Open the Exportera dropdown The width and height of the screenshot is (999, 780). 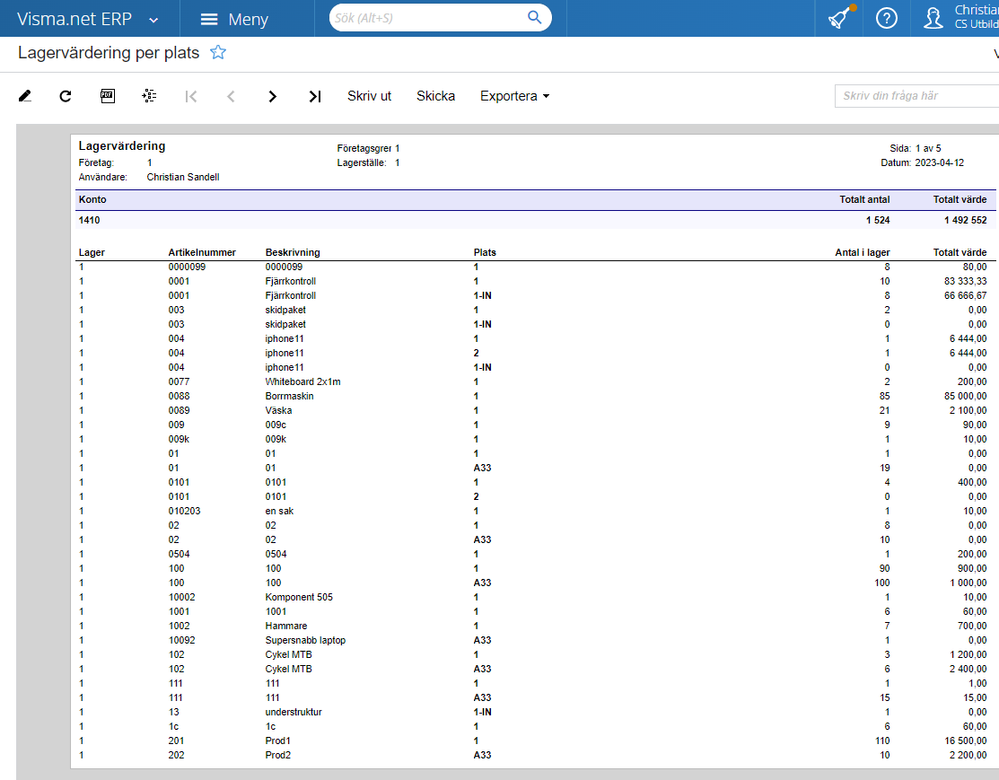(515, 96)
